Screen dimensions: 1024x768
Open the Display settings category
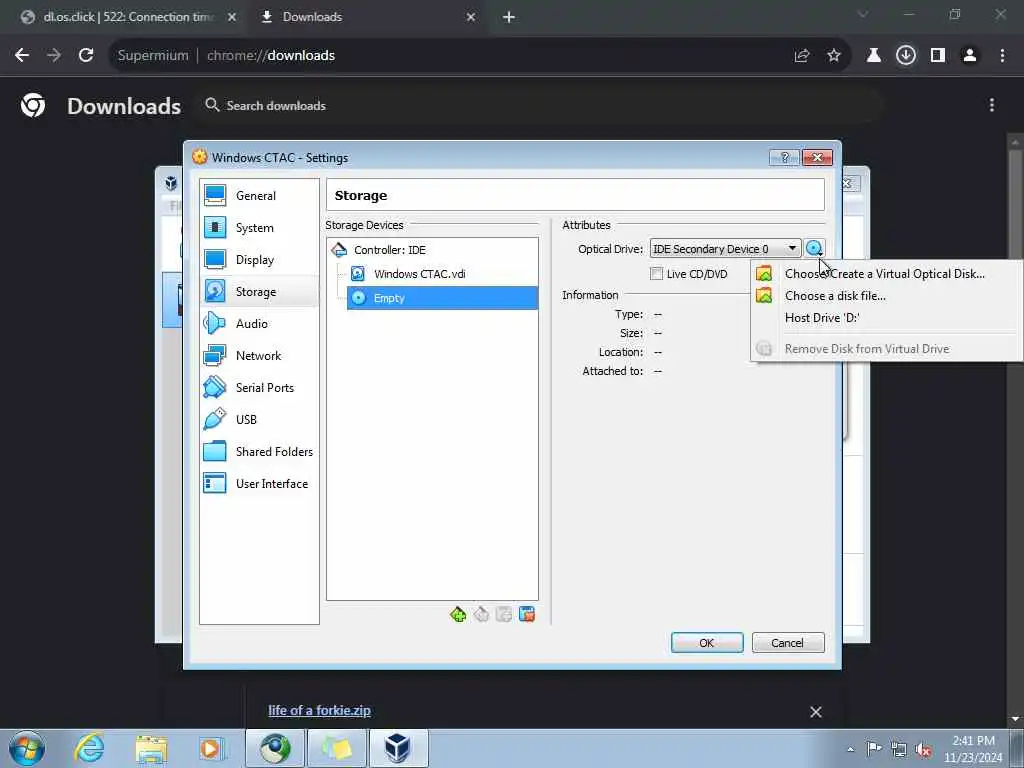pyautogui.click(x=259, y=259)
